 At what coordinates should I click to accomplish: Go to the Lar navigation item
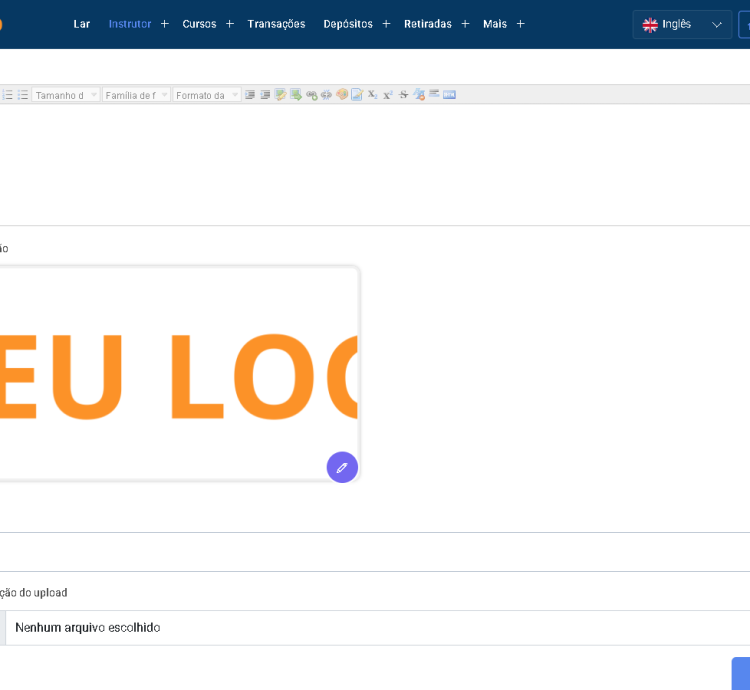[x=82, y=24]
